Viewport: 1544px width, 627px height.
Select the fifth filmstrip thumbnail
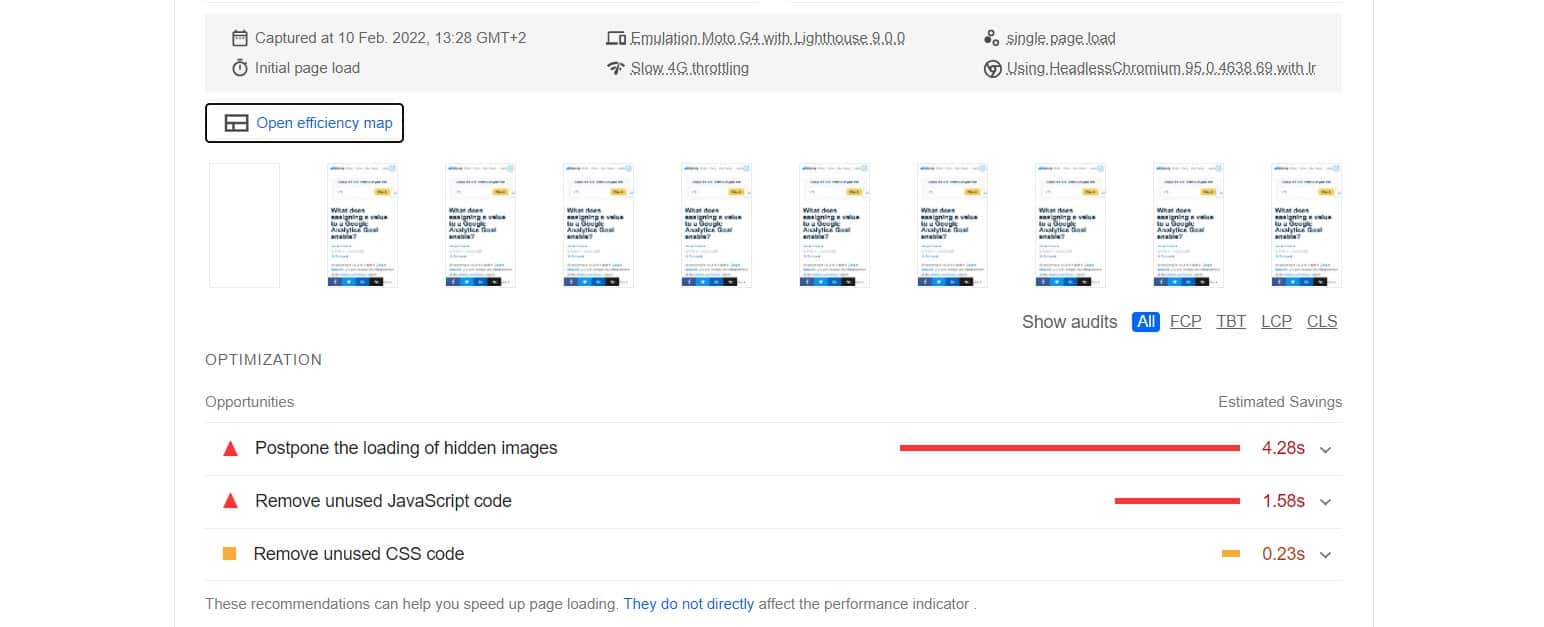point(716,225)
